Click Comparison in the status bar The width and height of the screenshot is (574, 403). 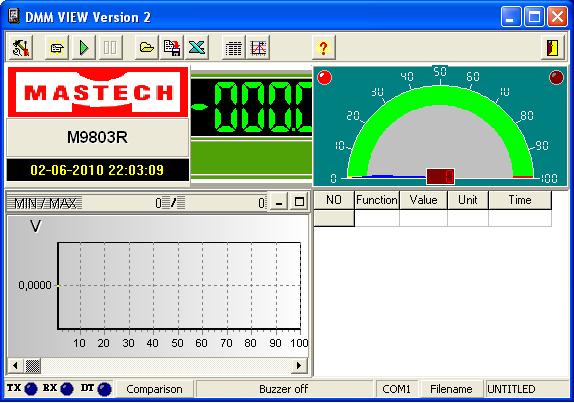point(154,389)
